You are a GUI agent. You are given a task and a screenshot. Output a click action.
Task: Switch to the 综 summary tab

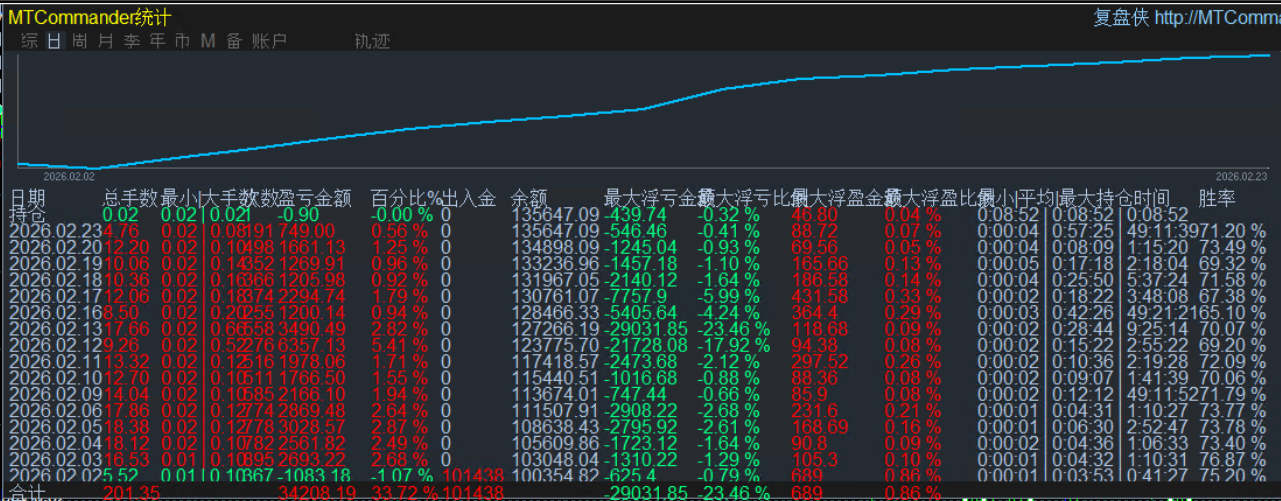tap(30, 41)
